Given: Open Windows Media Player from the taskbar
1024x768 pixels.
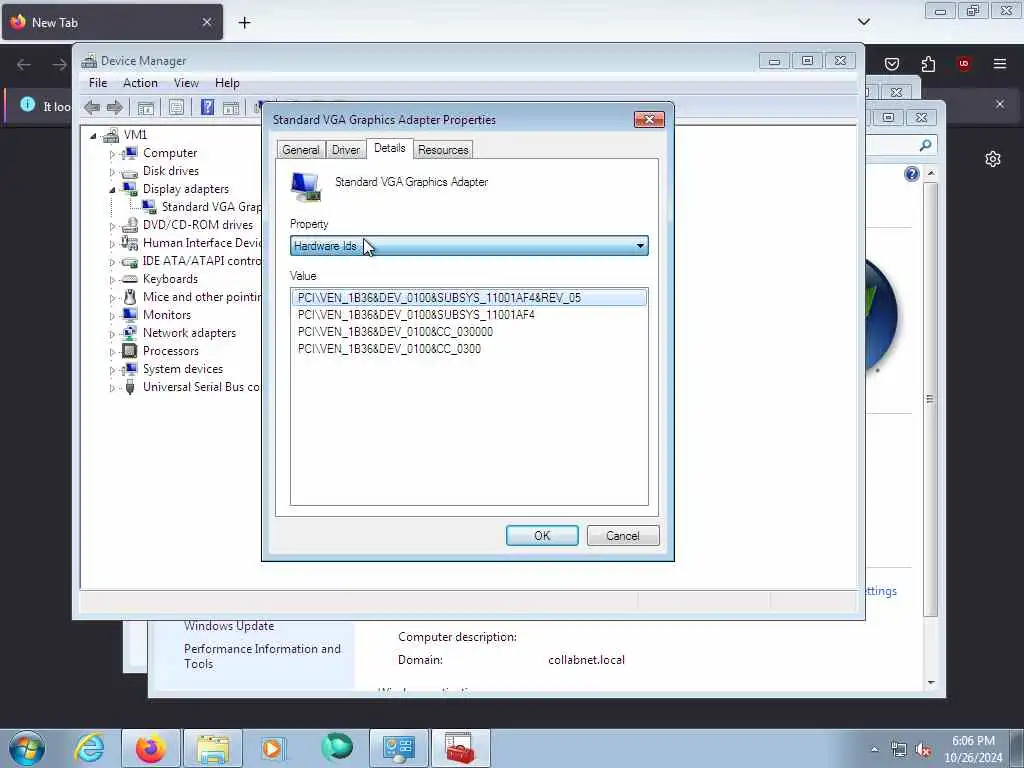Looking at the screenshot, I should tap(274, 748).
